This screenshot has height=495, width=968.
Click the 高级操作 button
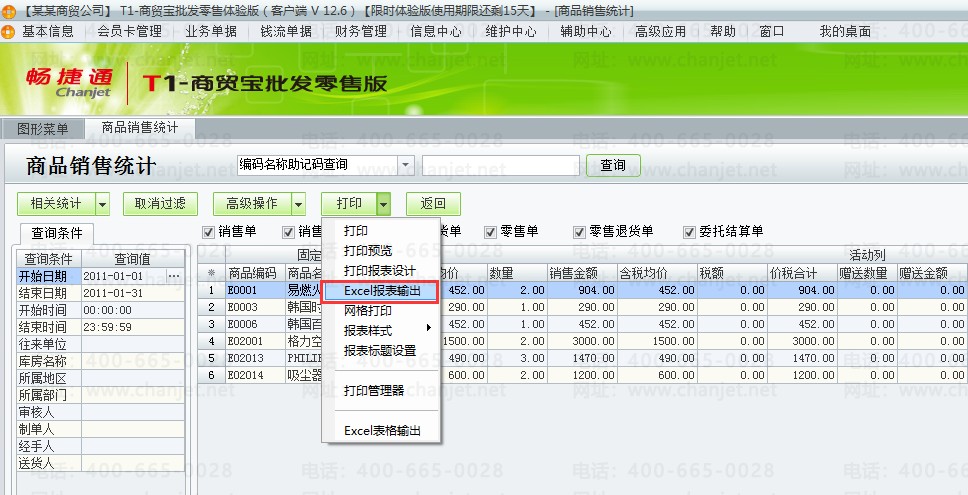pyautogui.click(x=252, y=204)
